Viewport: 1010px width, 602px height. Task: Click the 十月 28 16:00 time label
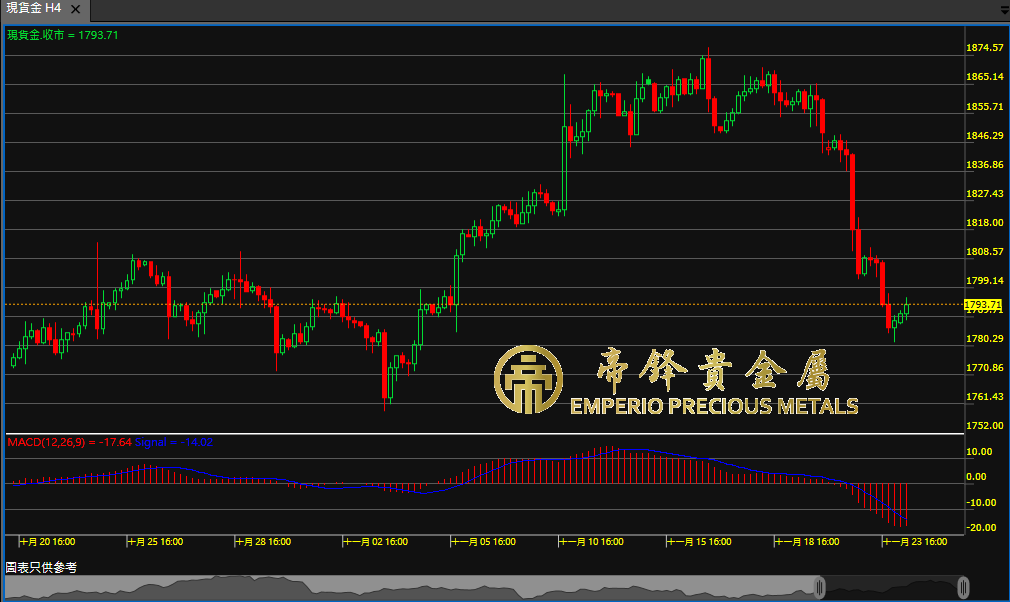point(263,541)
